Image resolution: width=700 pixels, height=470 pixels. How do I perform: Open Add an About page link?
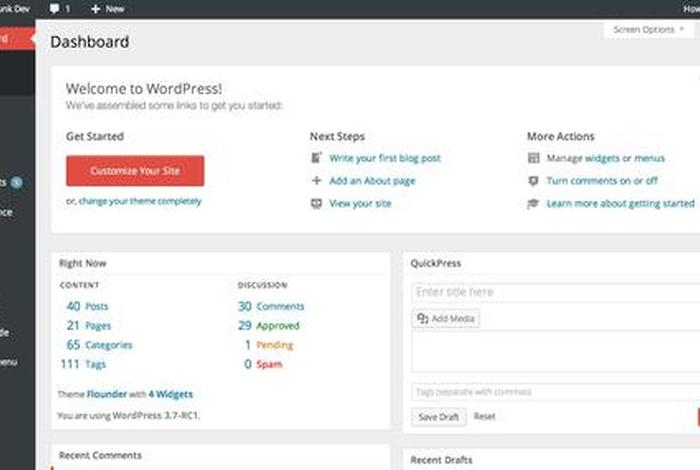[372, 181]
